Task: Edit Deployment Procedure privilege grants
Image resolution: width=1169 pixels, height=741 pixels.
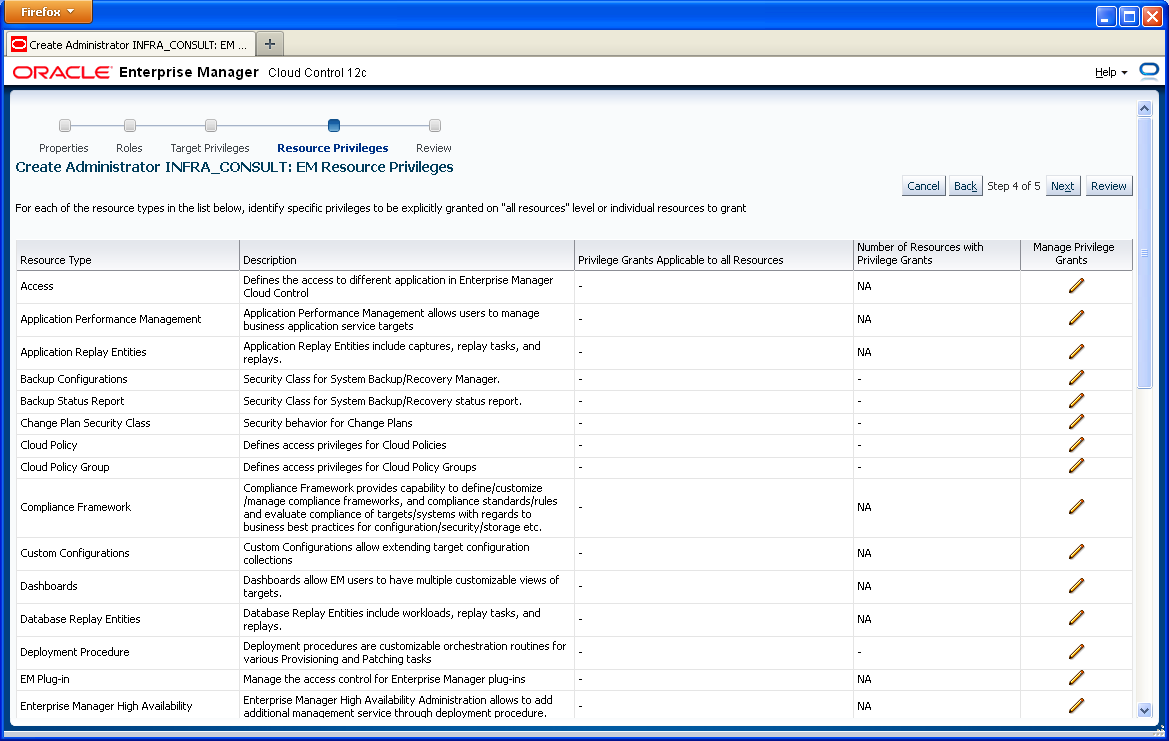Action: 1076,652
